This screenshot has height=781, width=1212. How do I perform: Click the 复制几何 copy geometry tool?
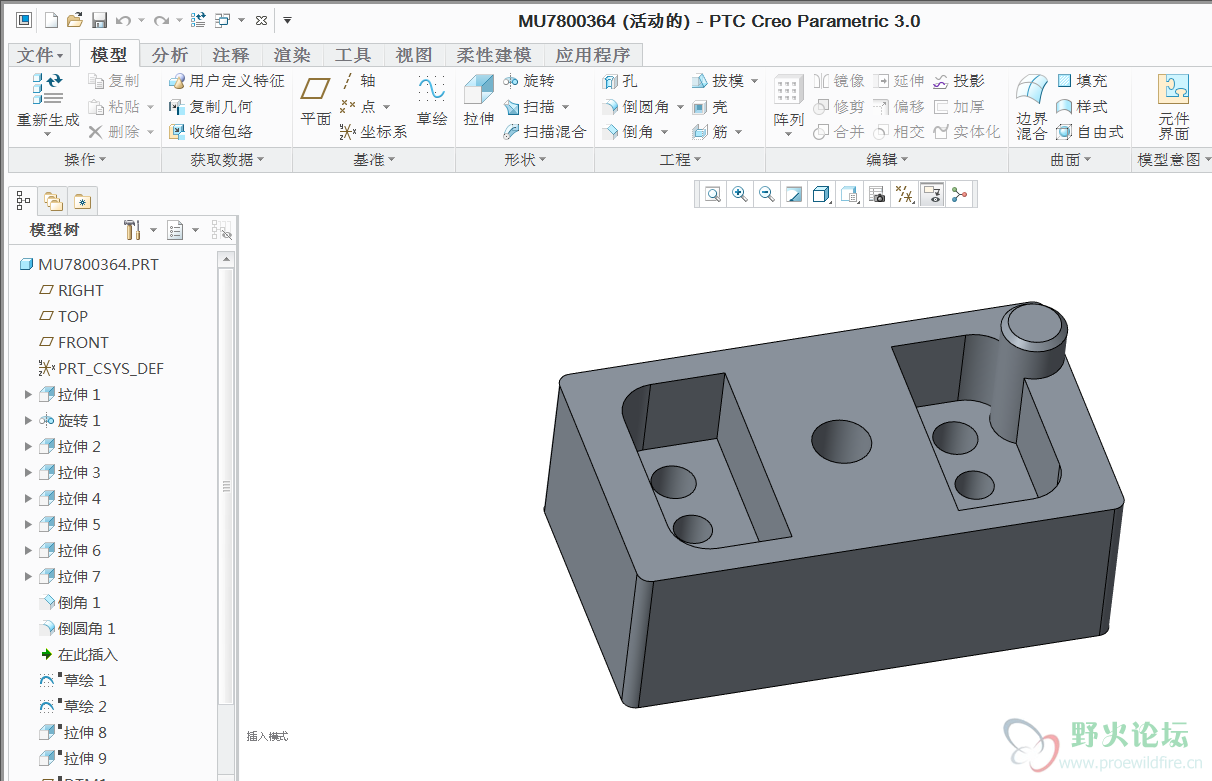coord(210,106)
